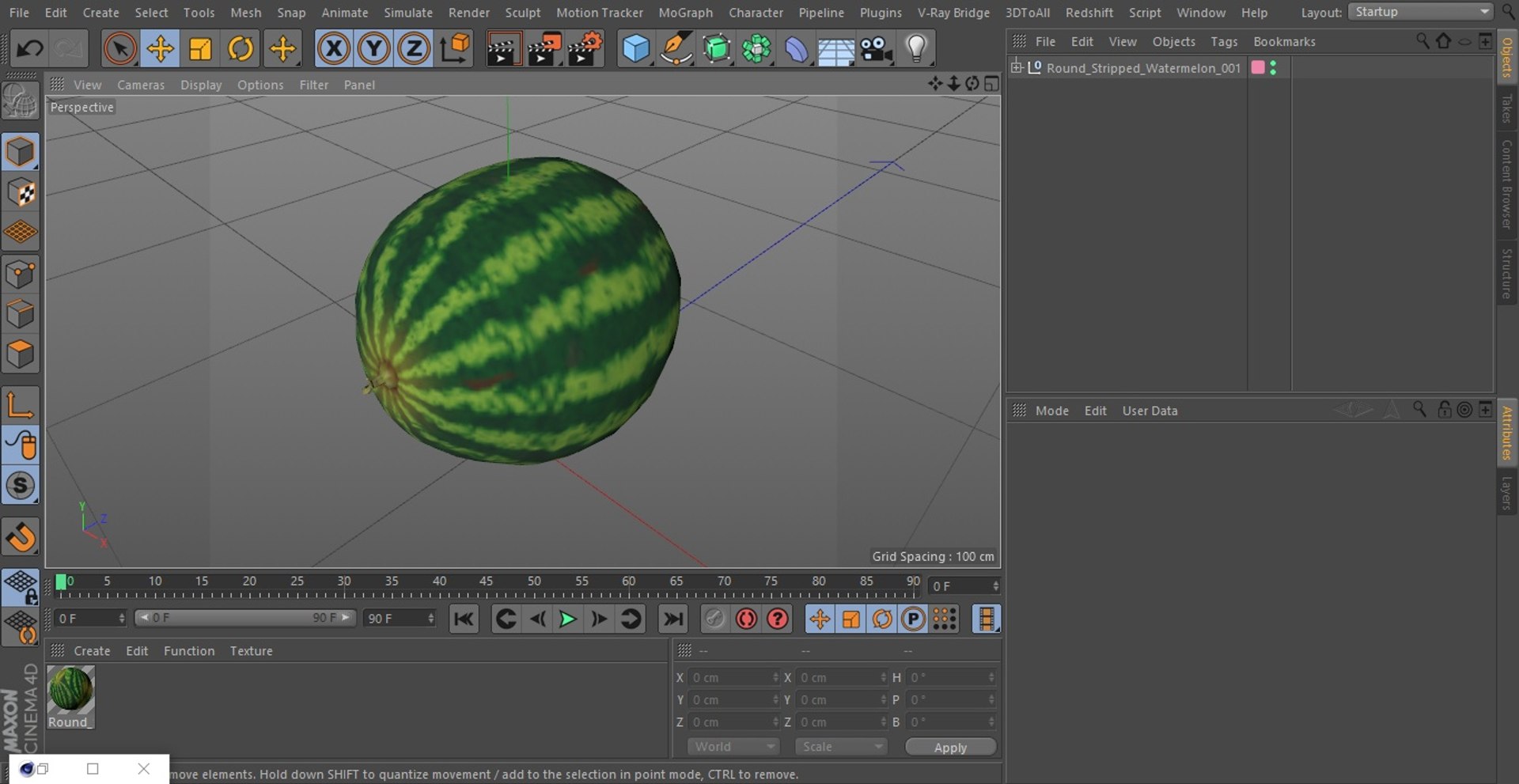Open World coordinate dropdown
This screenshot has width=1519, height=784.
click(733, 747)
